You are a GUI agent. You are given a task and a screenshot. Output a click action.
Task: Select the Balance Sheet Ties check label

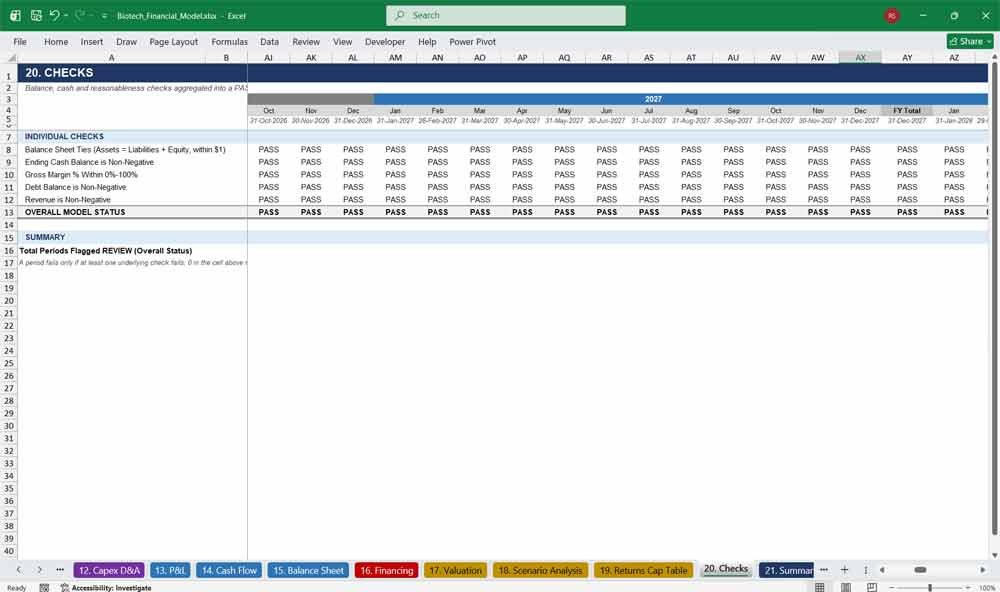[125, 149]
